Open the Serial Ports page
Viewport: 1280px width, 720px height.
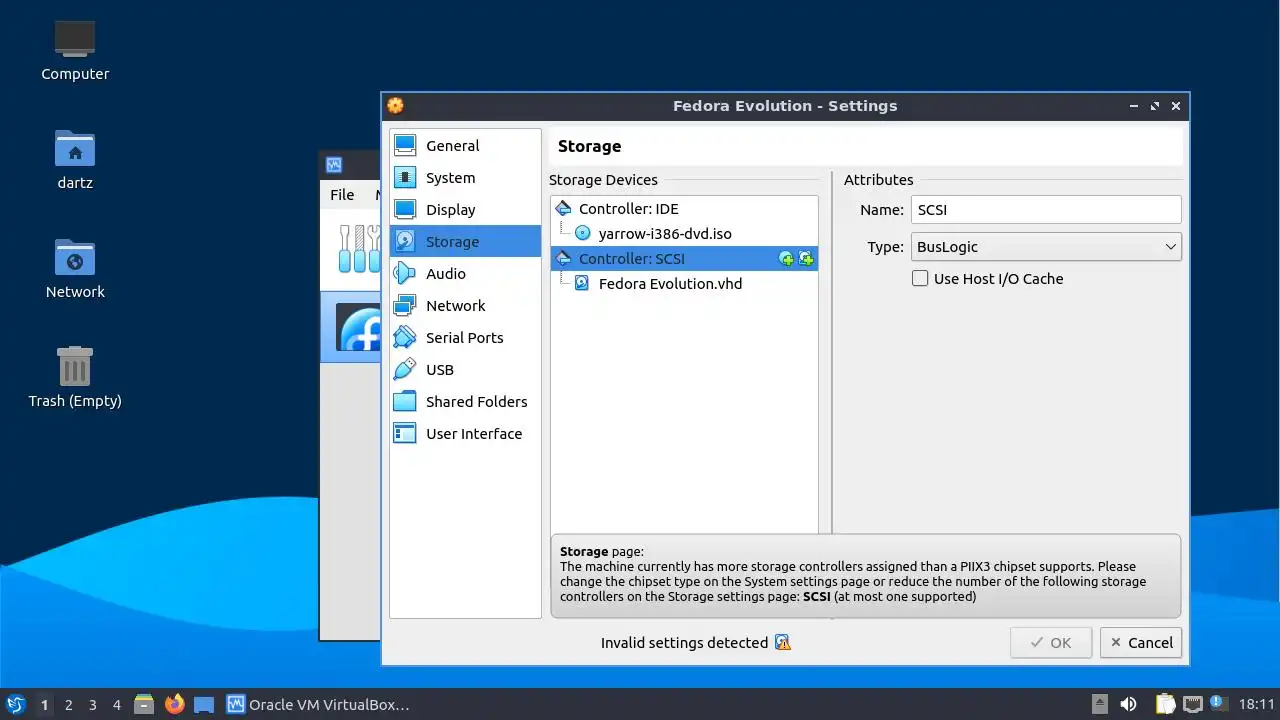point(465,338)
